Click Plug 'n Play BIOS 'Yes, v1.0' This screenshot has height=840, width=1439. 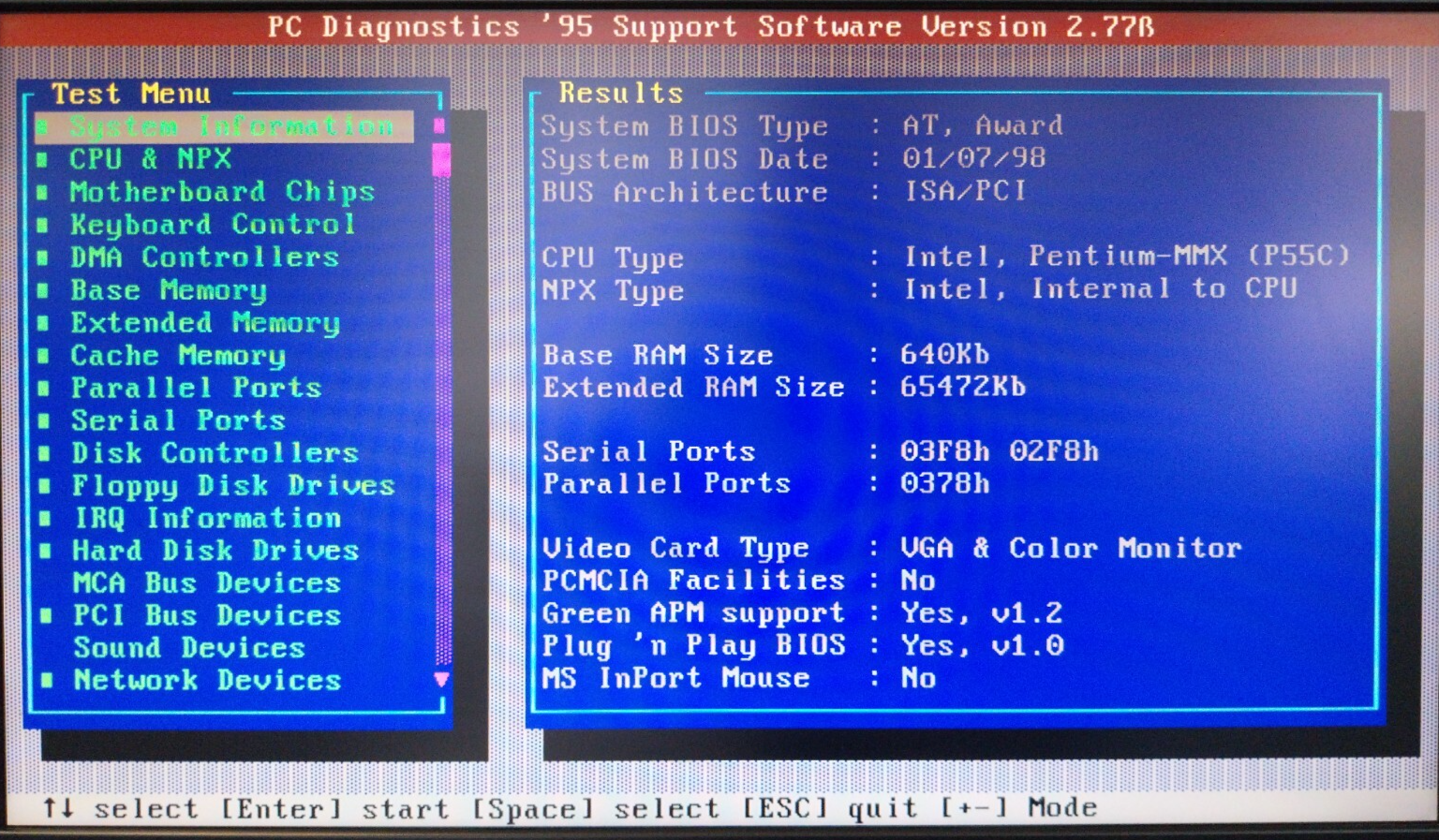982,646
